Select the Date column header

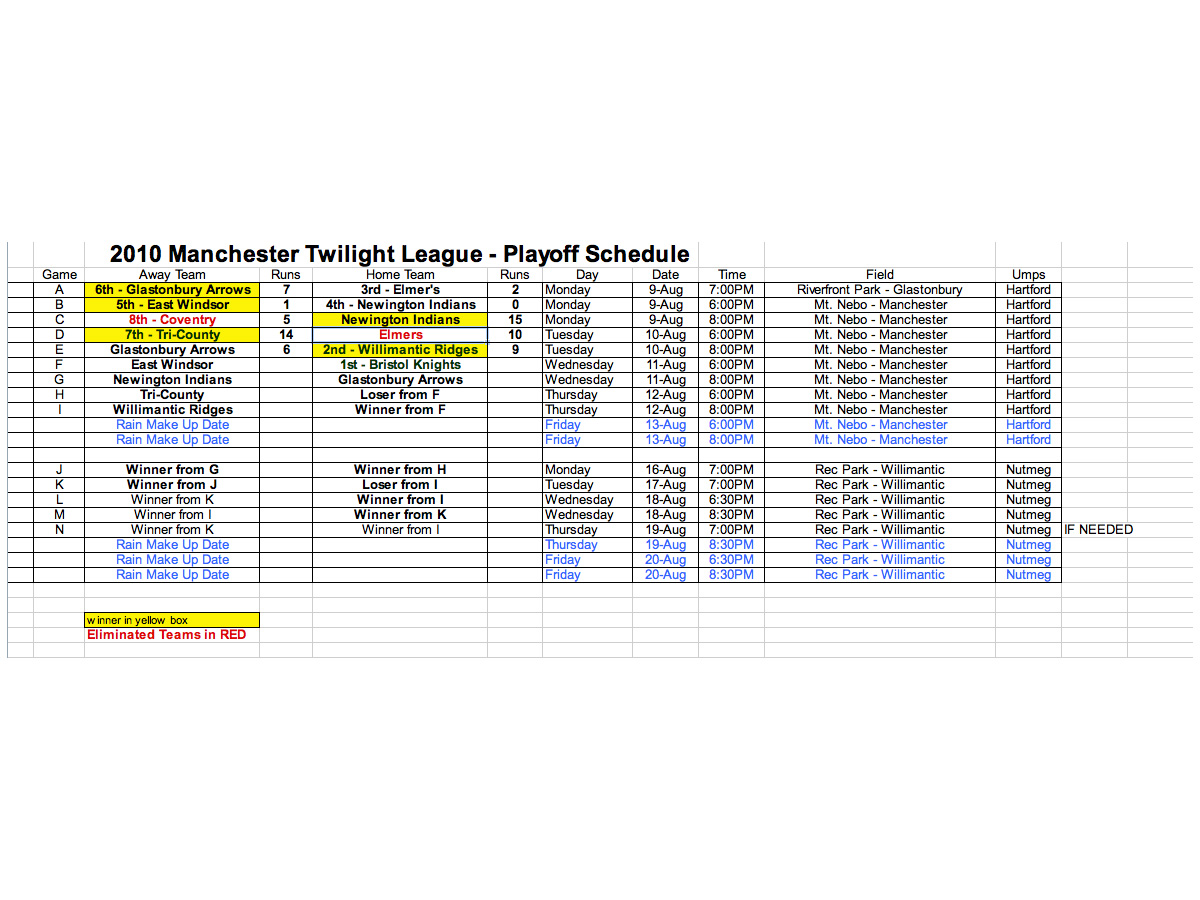click(x=665, y=274)
